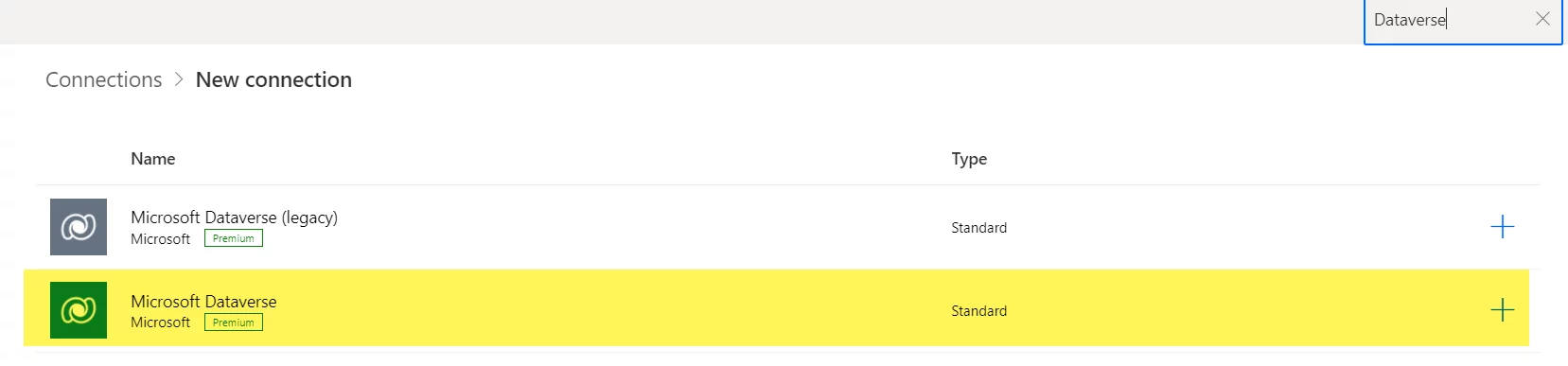
Task: Go back to Connections breadcrumb
Action: pos(104,80)
